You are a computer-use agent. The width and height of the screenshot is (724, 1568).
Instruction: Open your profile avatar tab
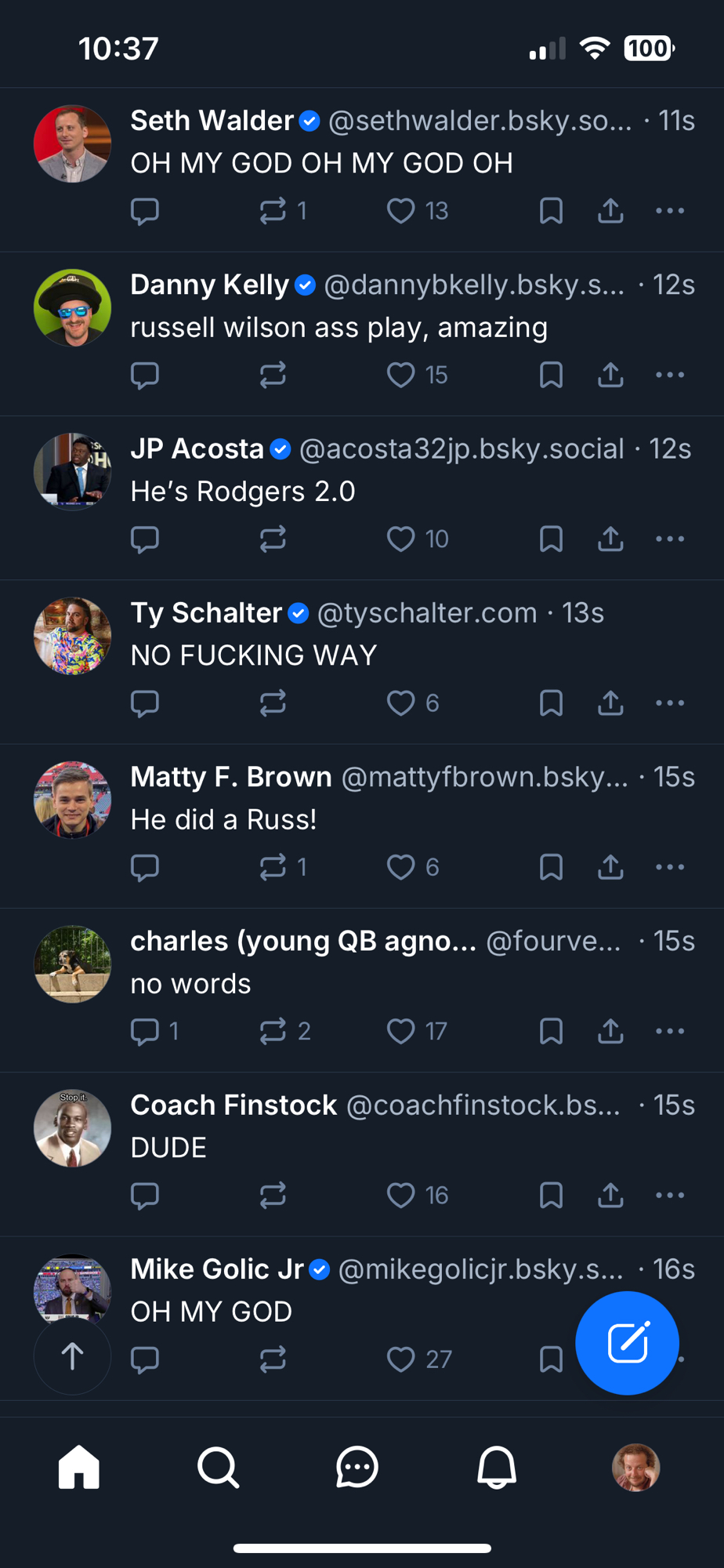[x=635, y=1467]
